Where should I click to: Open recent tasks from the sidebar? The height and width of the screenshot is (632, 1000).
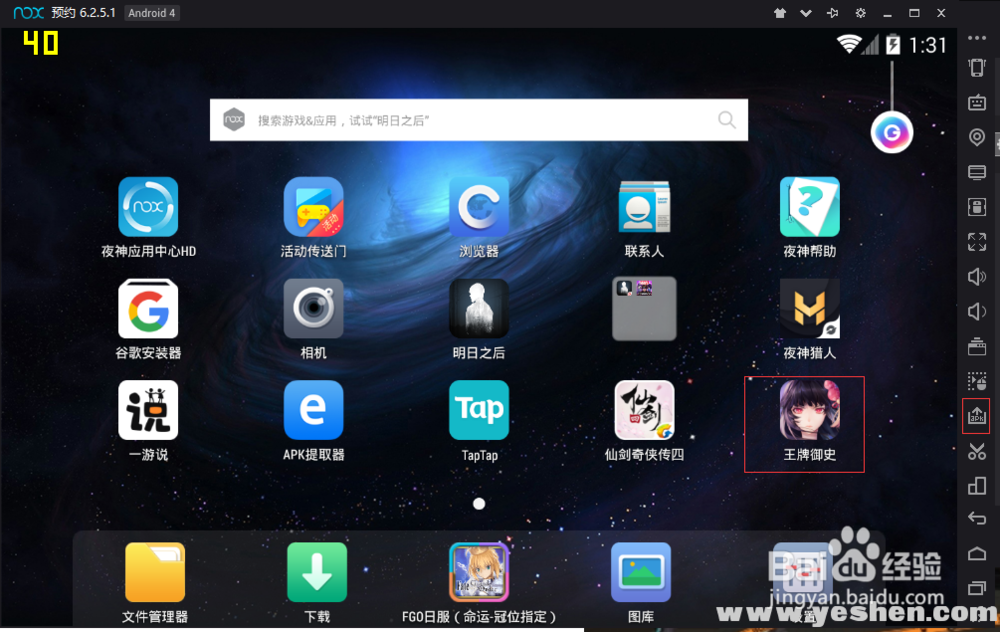976,588
